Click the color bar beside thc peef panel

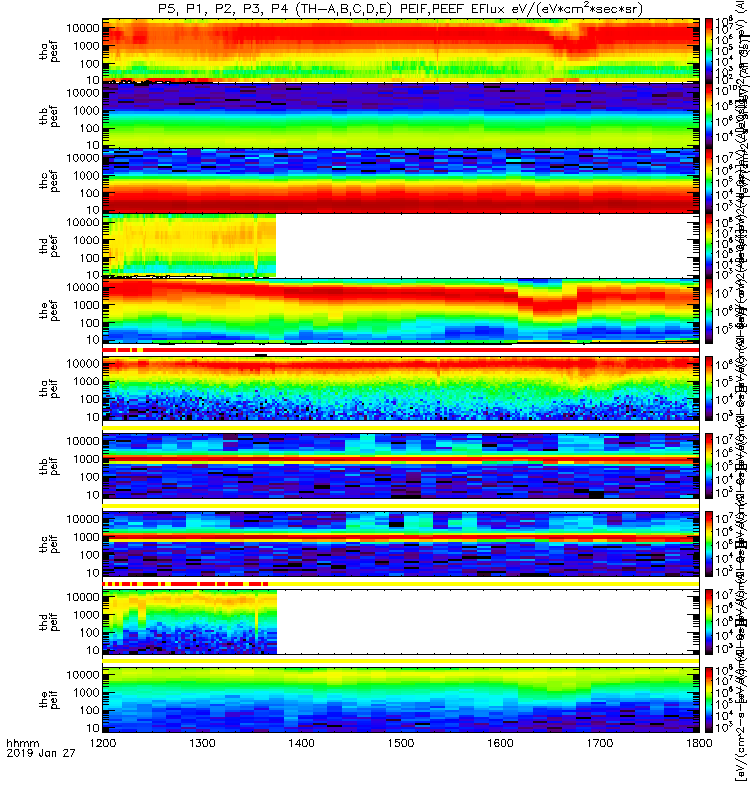709,181
